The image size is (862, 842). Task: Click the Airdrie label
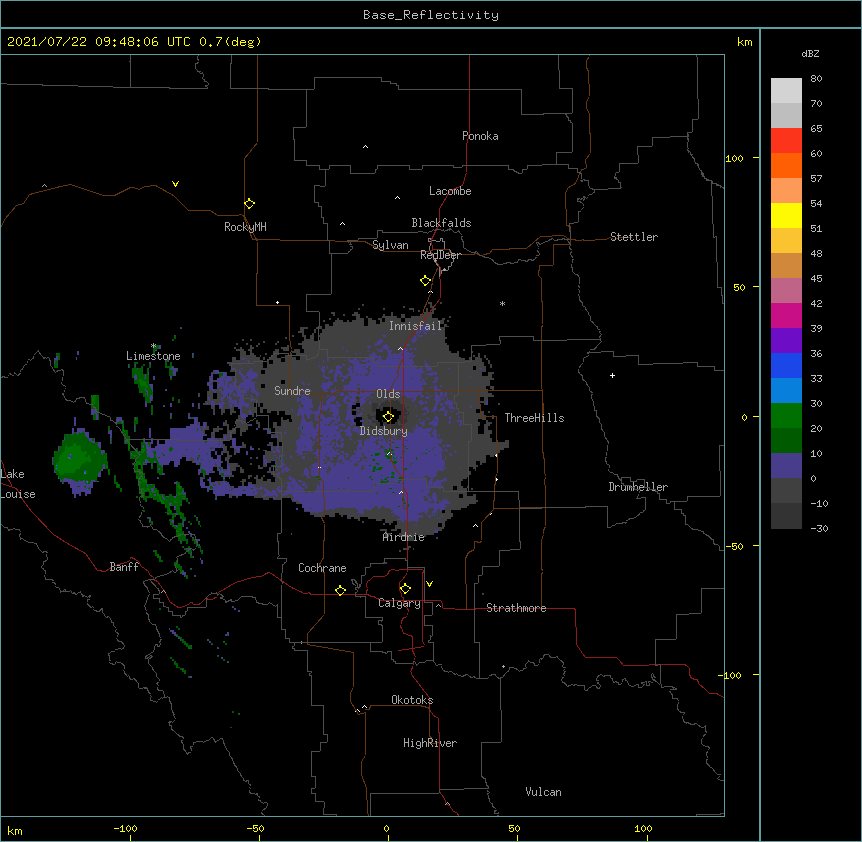tap(404, 537)
